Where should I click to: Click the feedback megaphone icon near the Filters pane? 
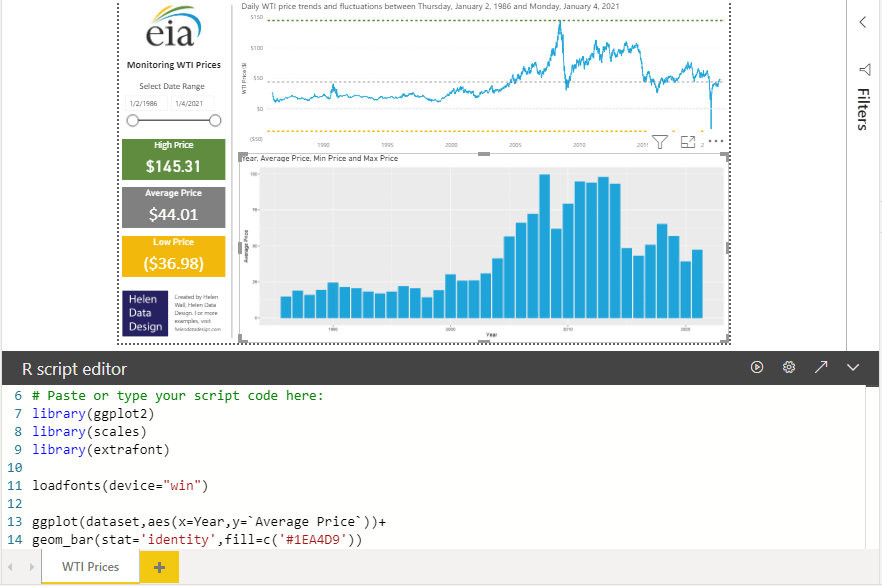click(864, 70)
